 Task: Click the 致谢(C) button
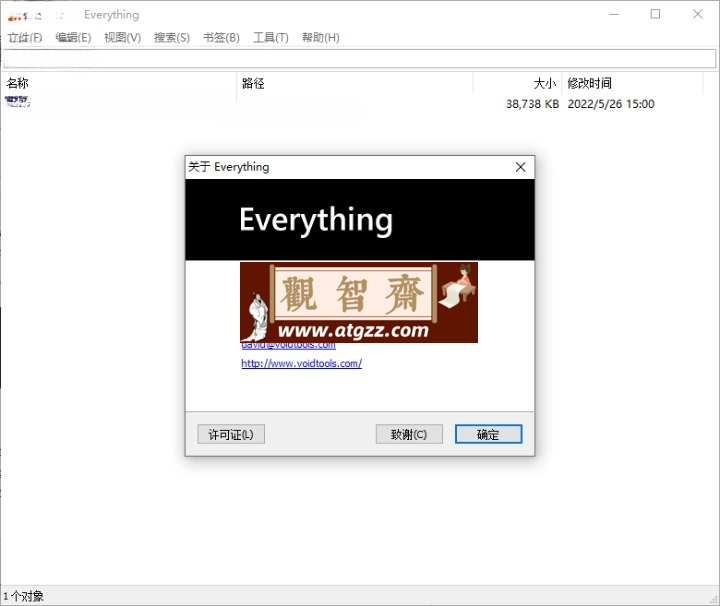(x=409, y=434)
